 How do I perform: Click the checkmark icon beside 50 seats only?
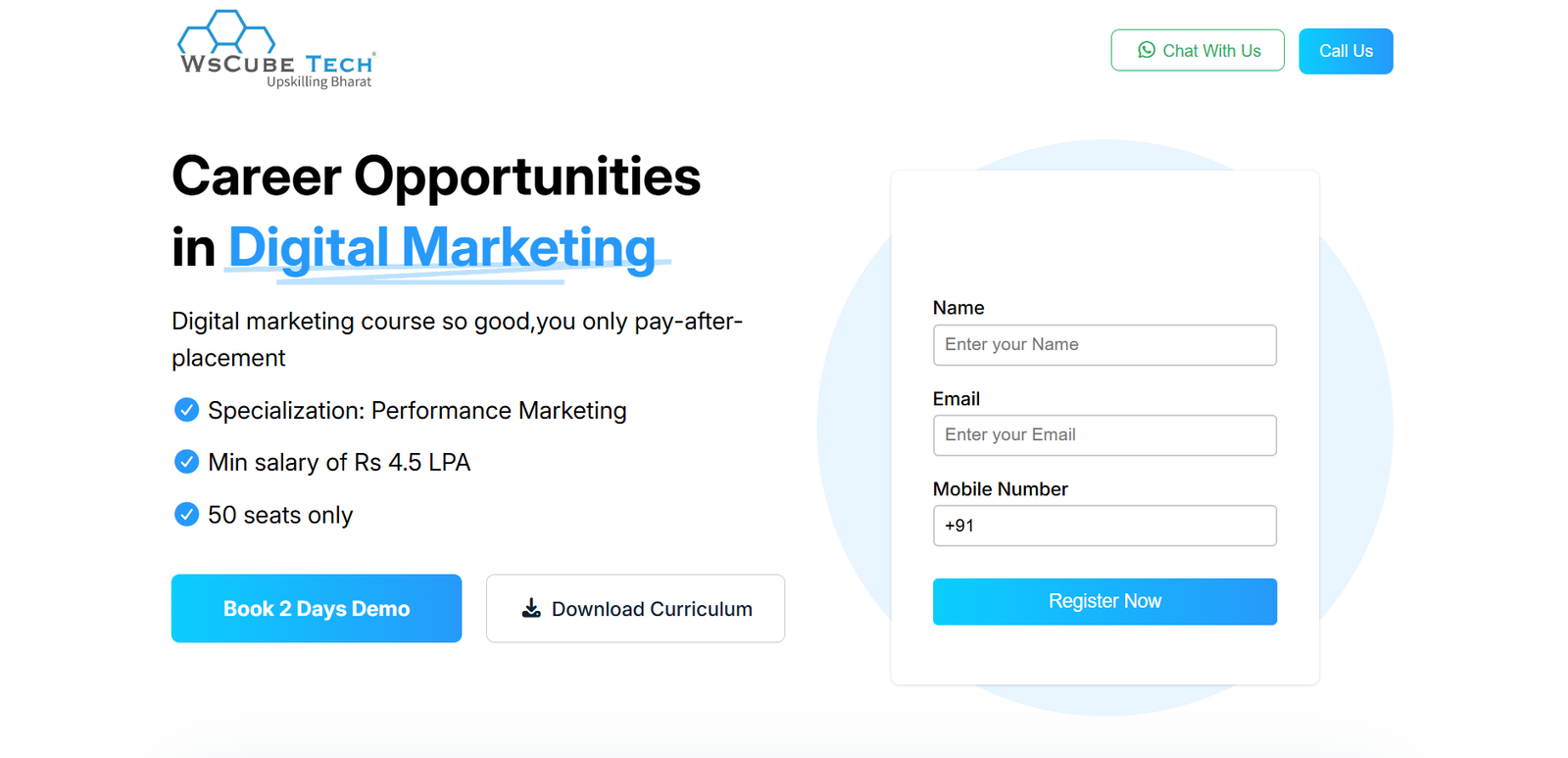[x=186, y=514]
